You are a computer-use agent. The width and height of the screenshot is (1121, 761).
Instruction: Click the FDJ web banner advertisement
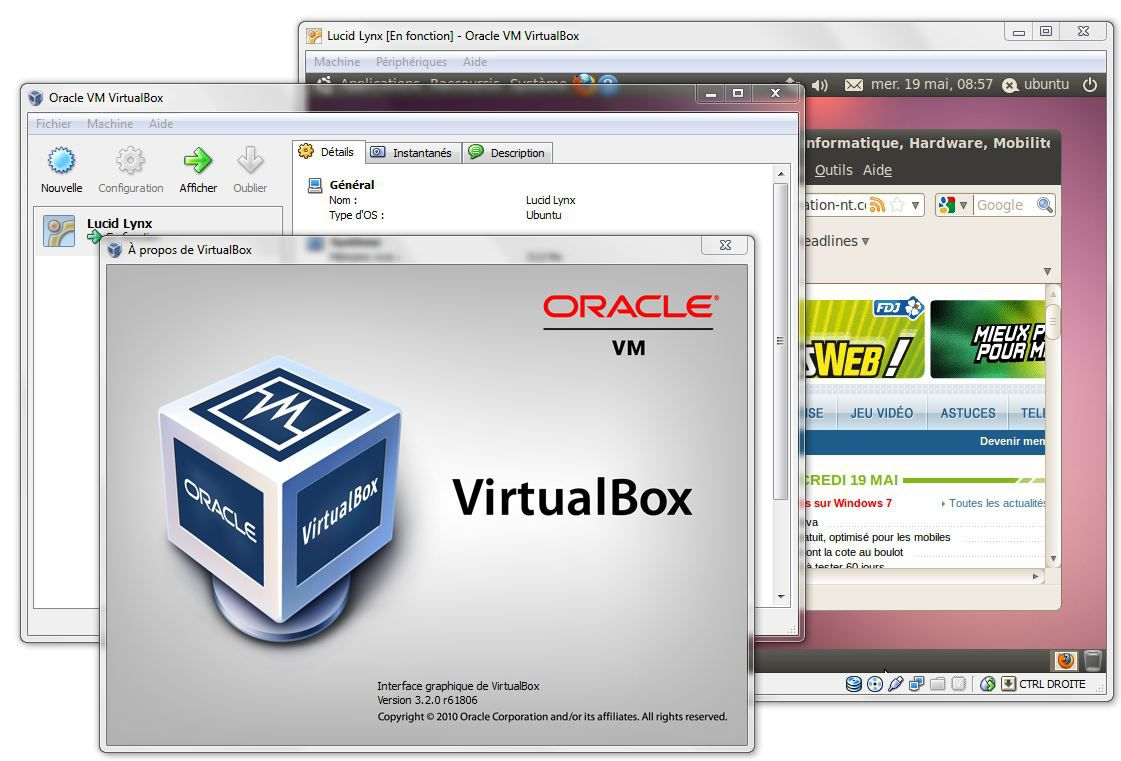coord(864,339)
